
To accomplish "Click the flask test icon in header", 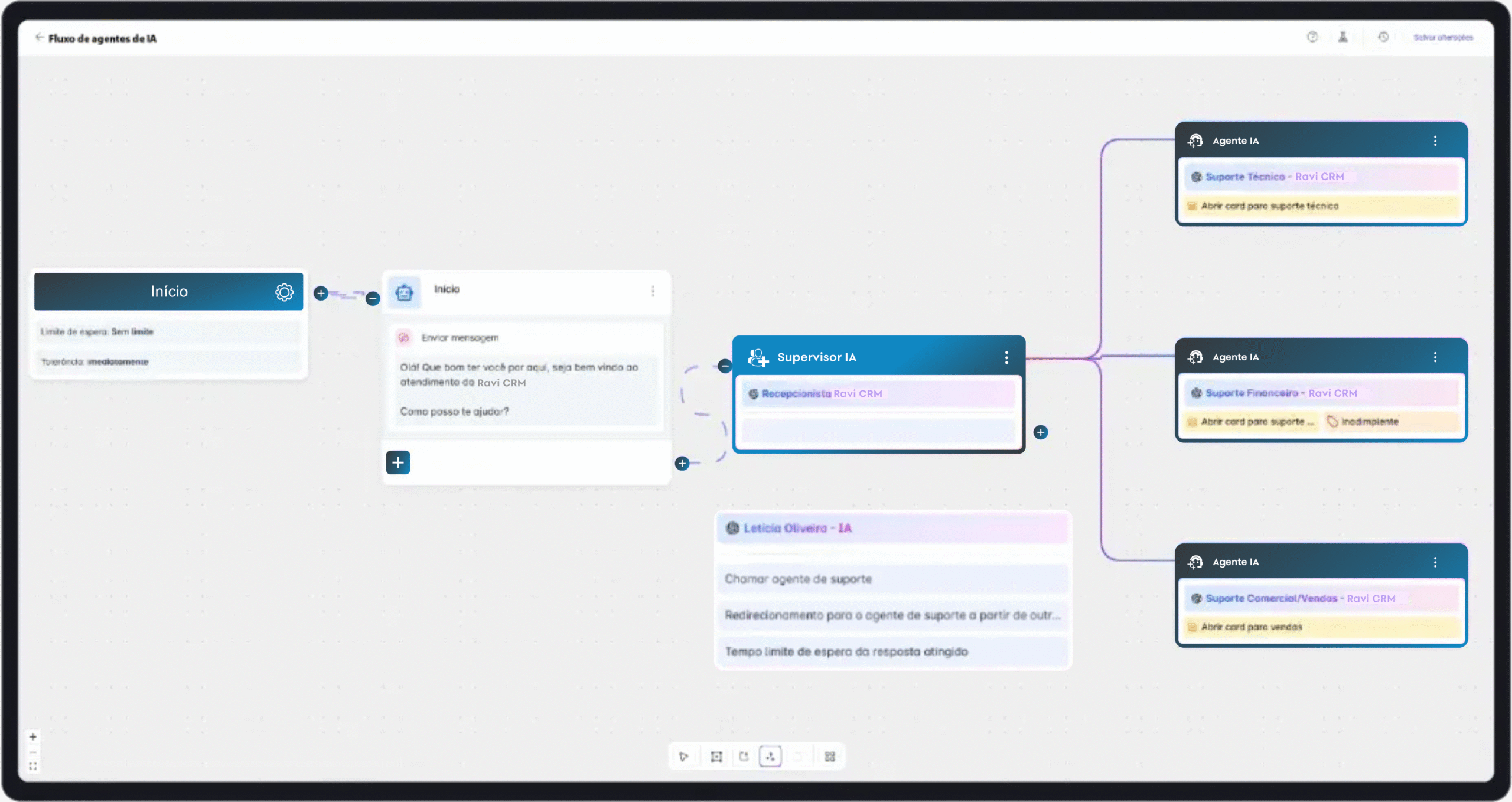I will [x=1342, y=37].
